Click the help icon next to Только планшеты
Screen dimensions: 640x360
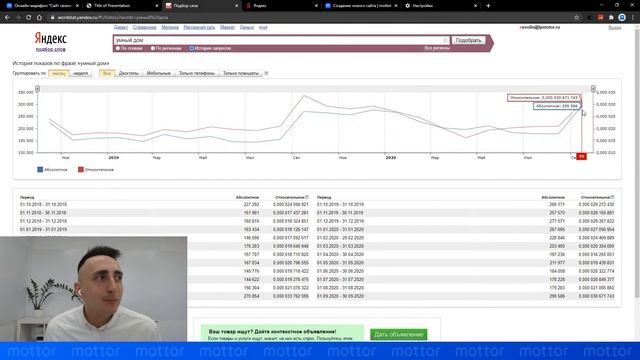coord(266,73)
